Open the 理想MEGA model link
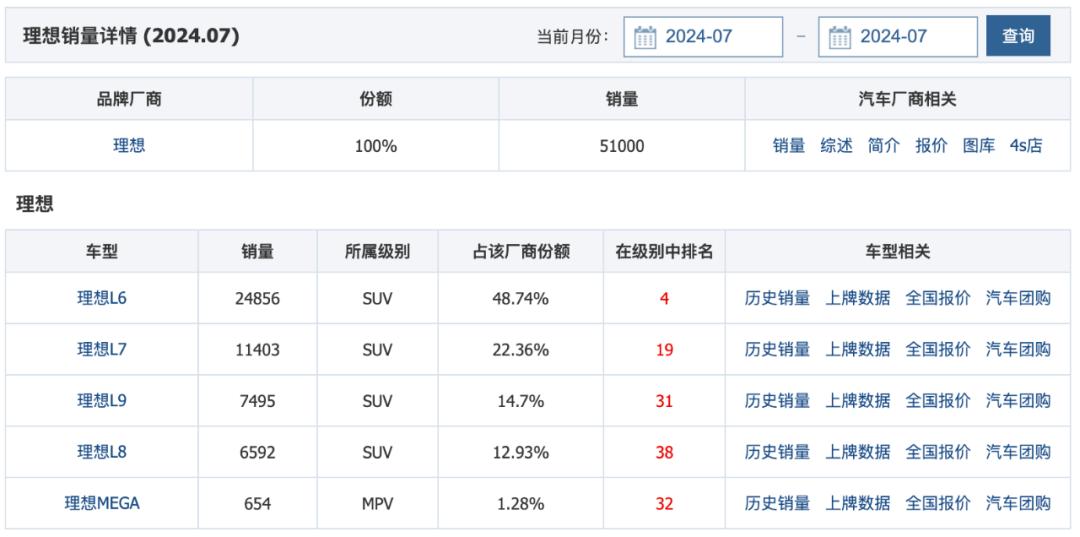Image resolution: width=1080 pixels, height=537 pixels. (102, 503)
